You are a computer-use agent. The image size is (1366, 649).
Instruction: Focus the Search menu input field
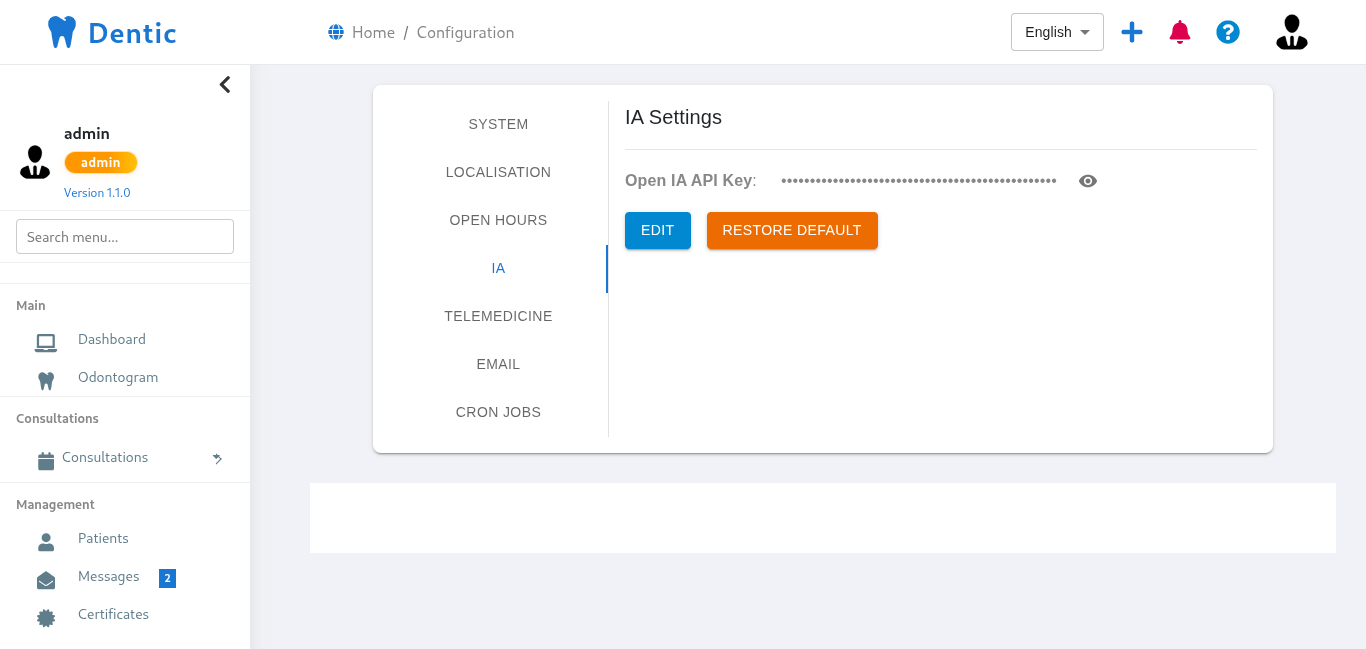125,237
